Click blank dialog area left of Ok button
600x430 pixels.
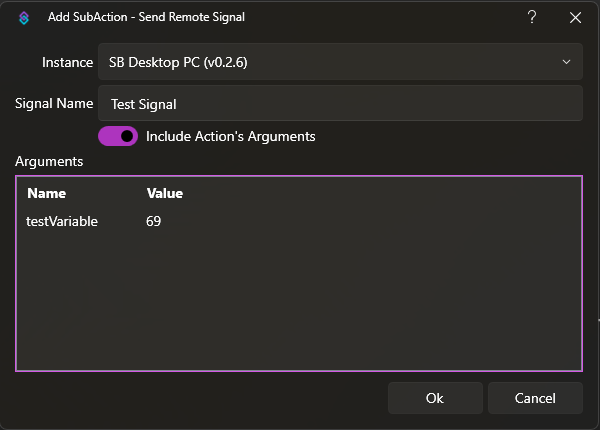pyautogui.click(x=200, y=398)
